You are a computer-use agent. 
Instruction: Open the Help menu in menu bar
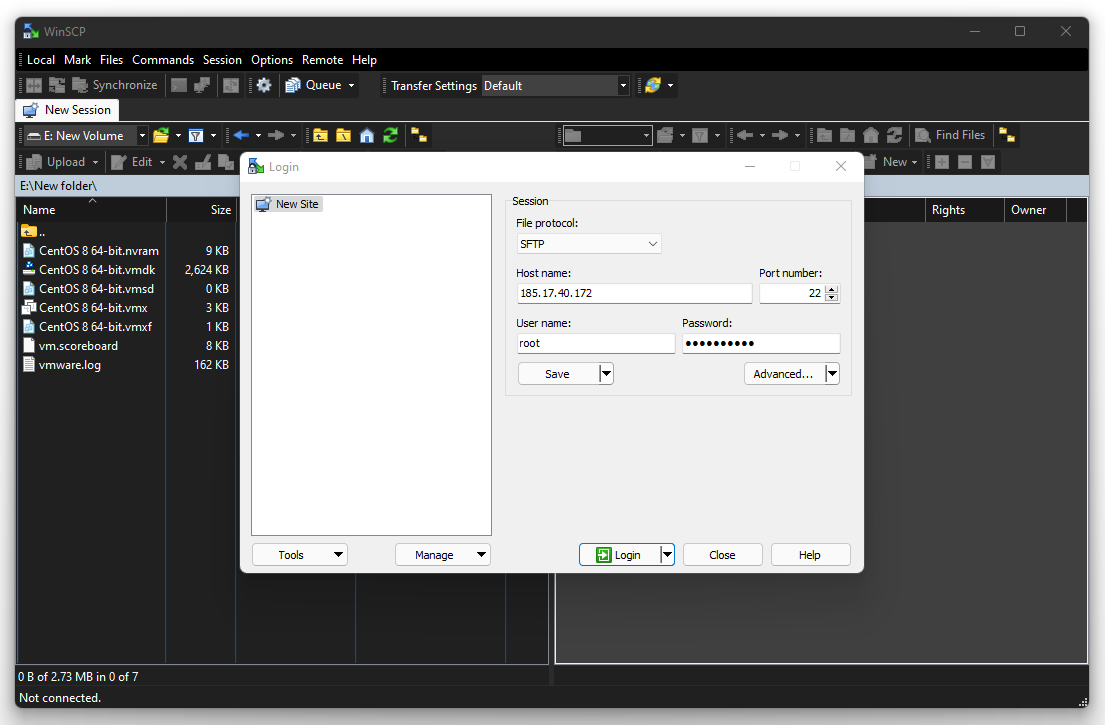pyautogui.click(x=364, y=60)
